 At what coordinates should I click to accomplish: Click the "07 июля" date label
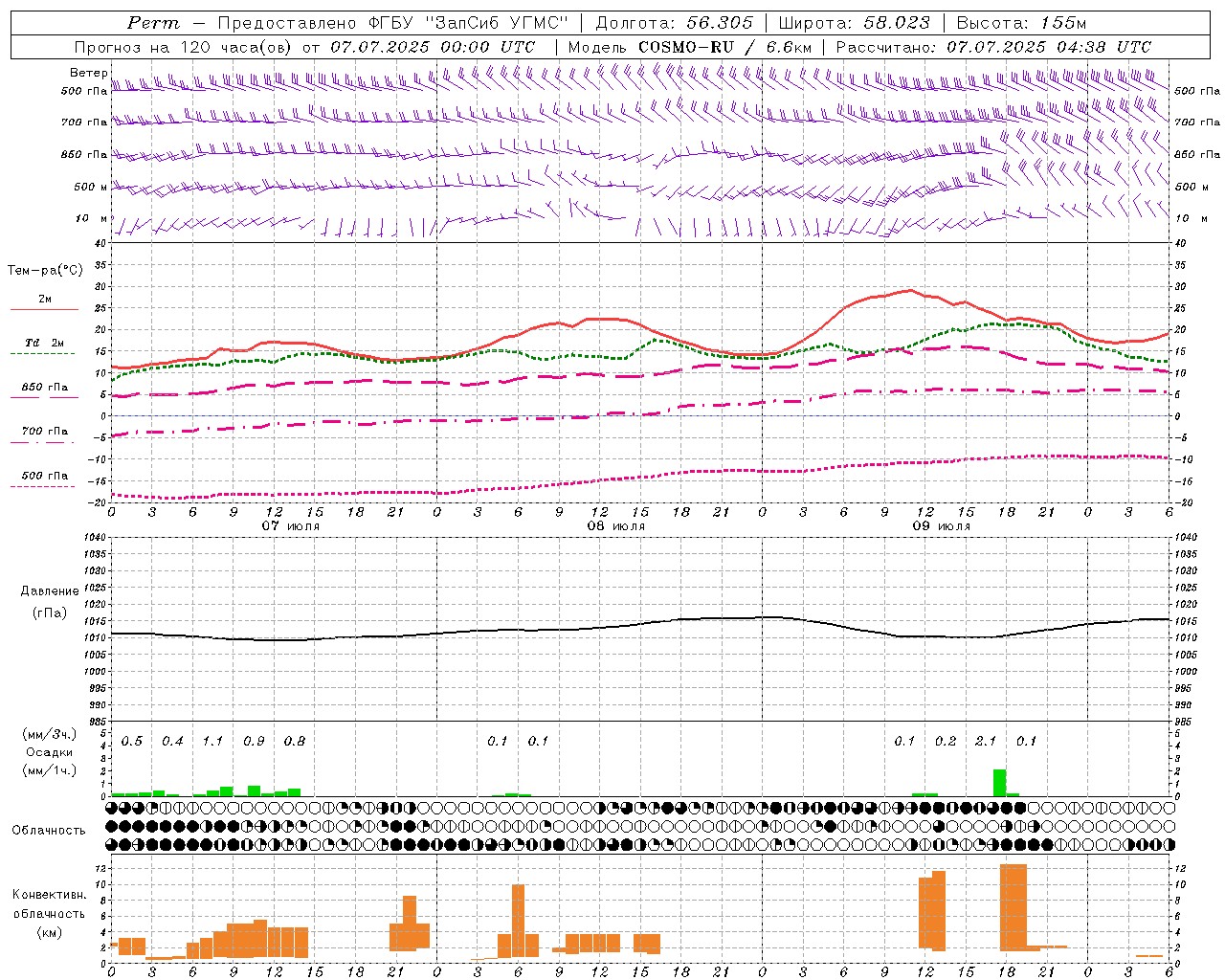[x=291, y=526]
